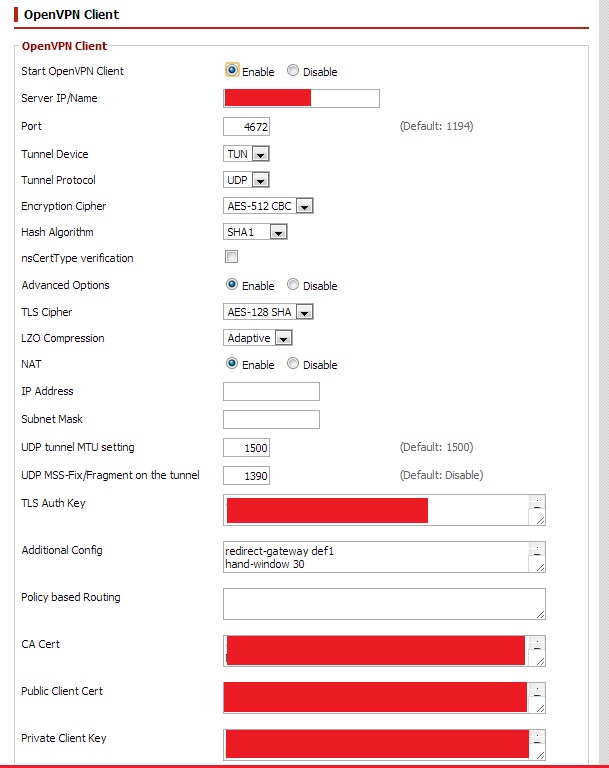The height and width of the screenshot is (768, 609).
Task: Select Disable for Advanced Options
Action: (292, 285)
